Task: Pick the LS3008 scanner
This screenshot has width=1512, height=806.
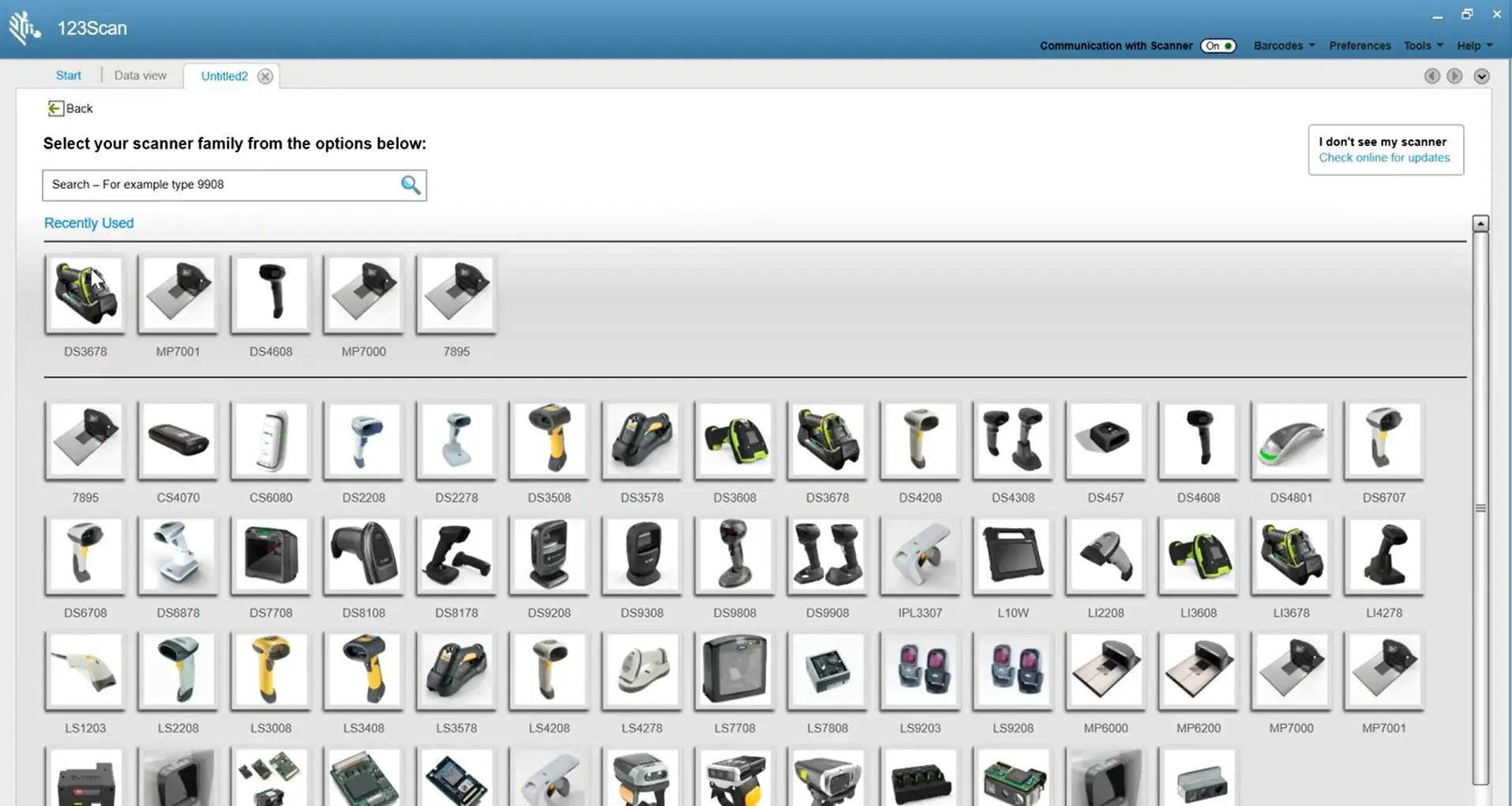Action: (271, 671)
